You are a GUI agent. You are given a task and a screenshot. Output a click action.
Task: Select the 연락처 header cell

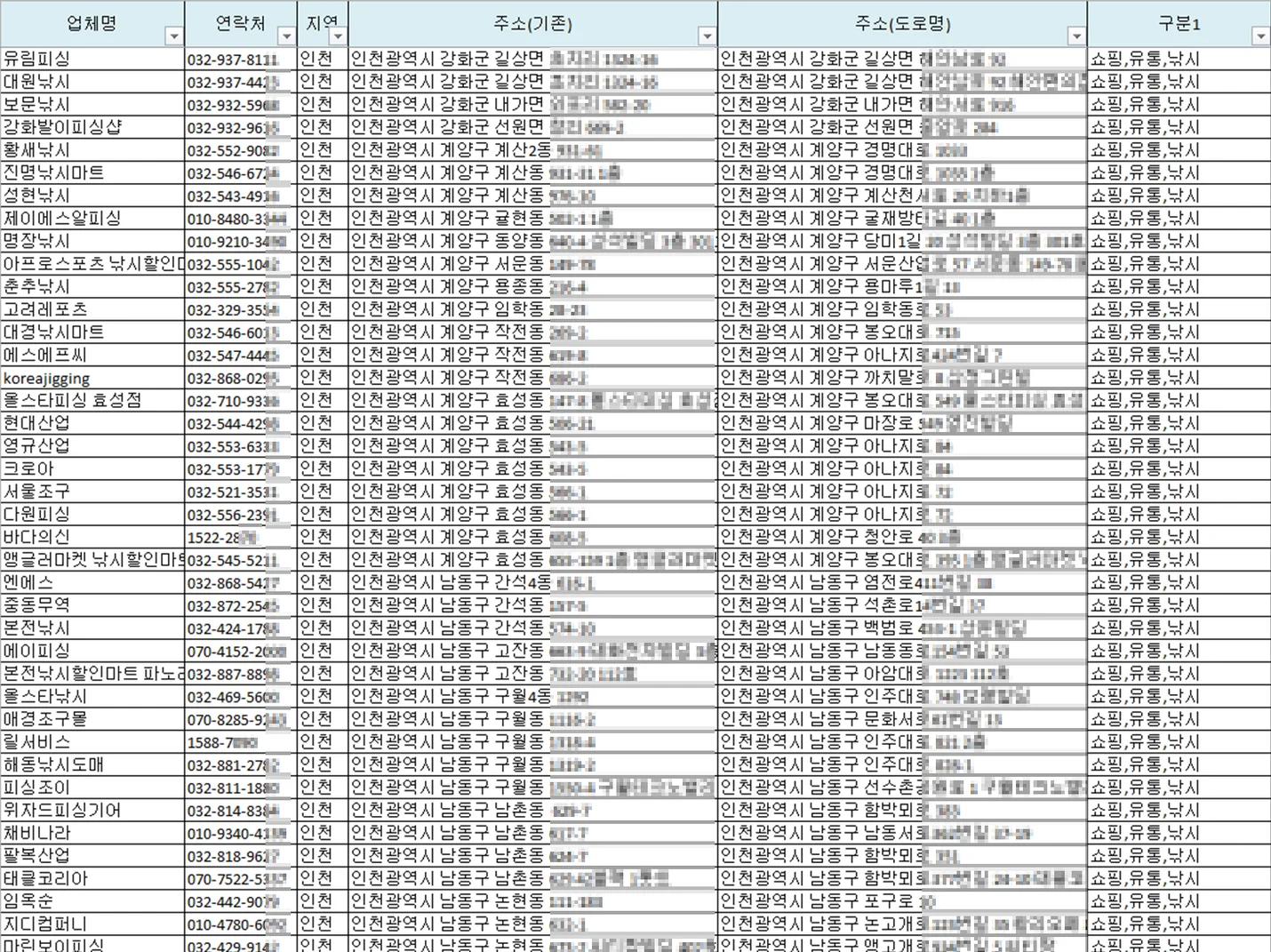(x=241, y=24)
